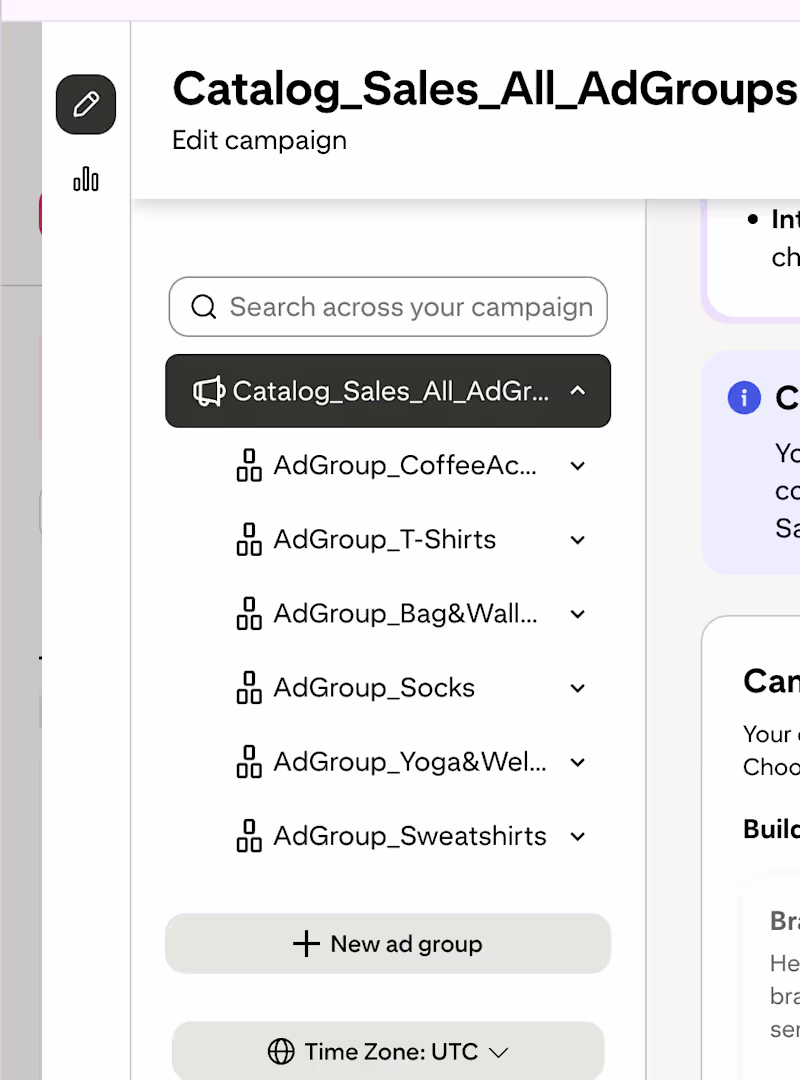
Task: Expand the AdGroup_Bag&Wall... chevron
Action: [577, 614]
